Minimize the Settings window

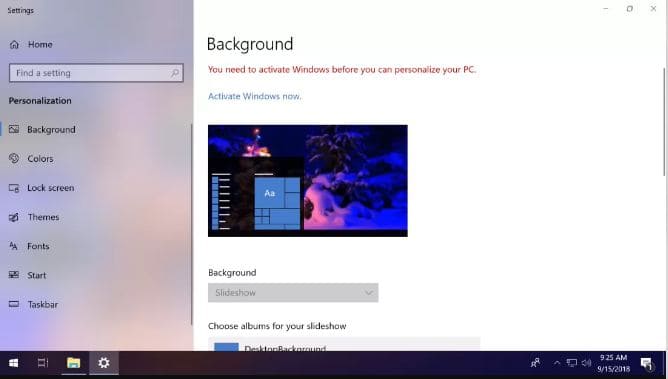coord(605,9)
